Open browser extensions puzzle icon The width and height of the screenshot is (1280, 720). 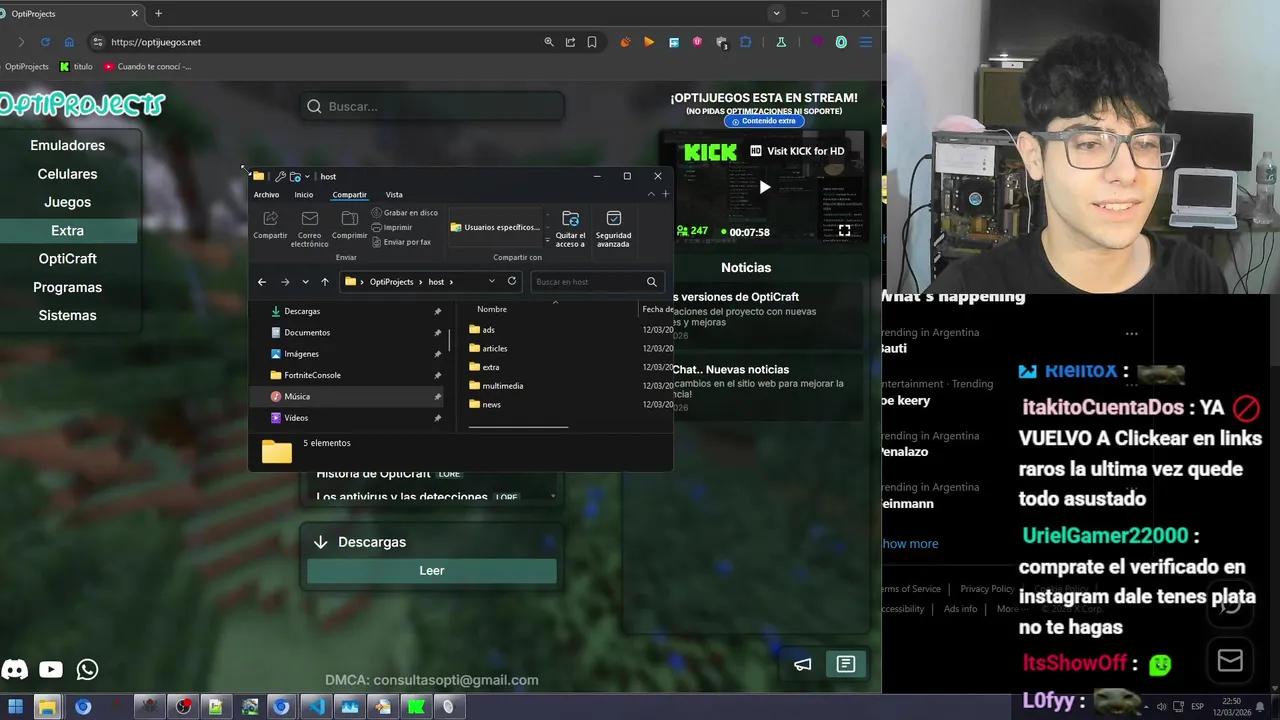pos(745,42)
